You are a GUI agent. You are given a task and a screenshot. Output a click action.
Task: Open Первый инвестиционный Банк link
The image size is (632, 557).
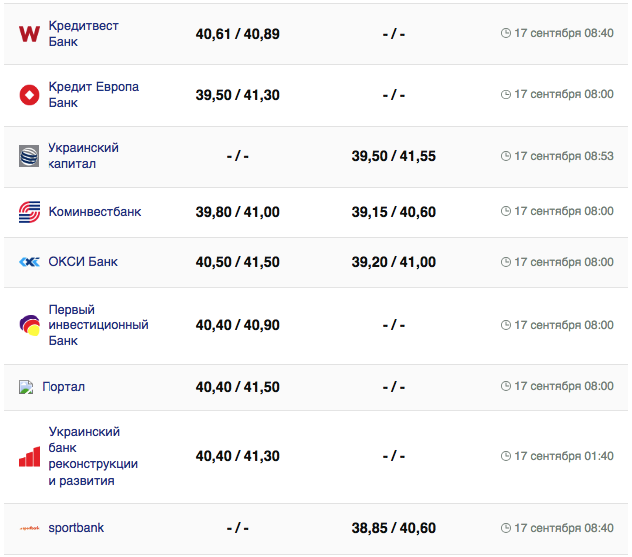click(x=98, y=325)
